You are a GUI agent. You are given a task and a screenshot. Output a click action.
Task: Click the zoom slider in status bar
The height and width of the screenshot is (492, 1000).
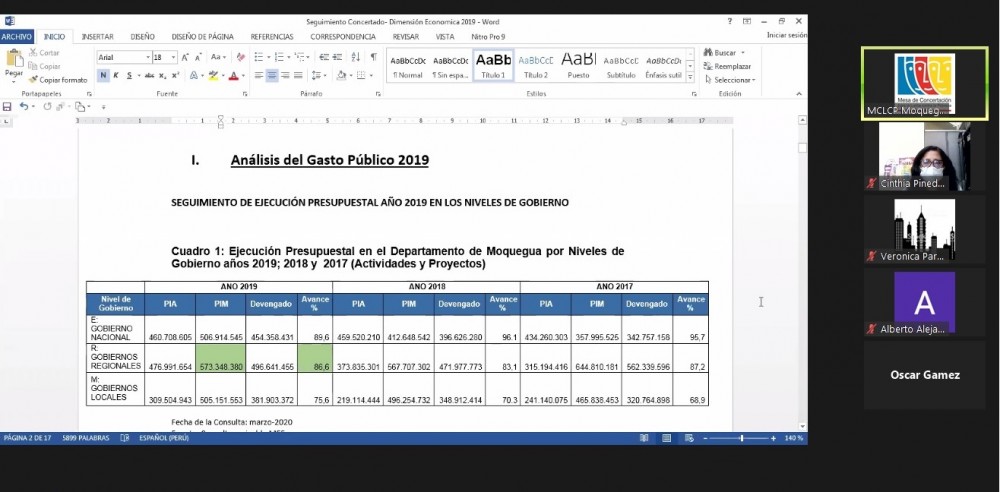click(741, 438)
